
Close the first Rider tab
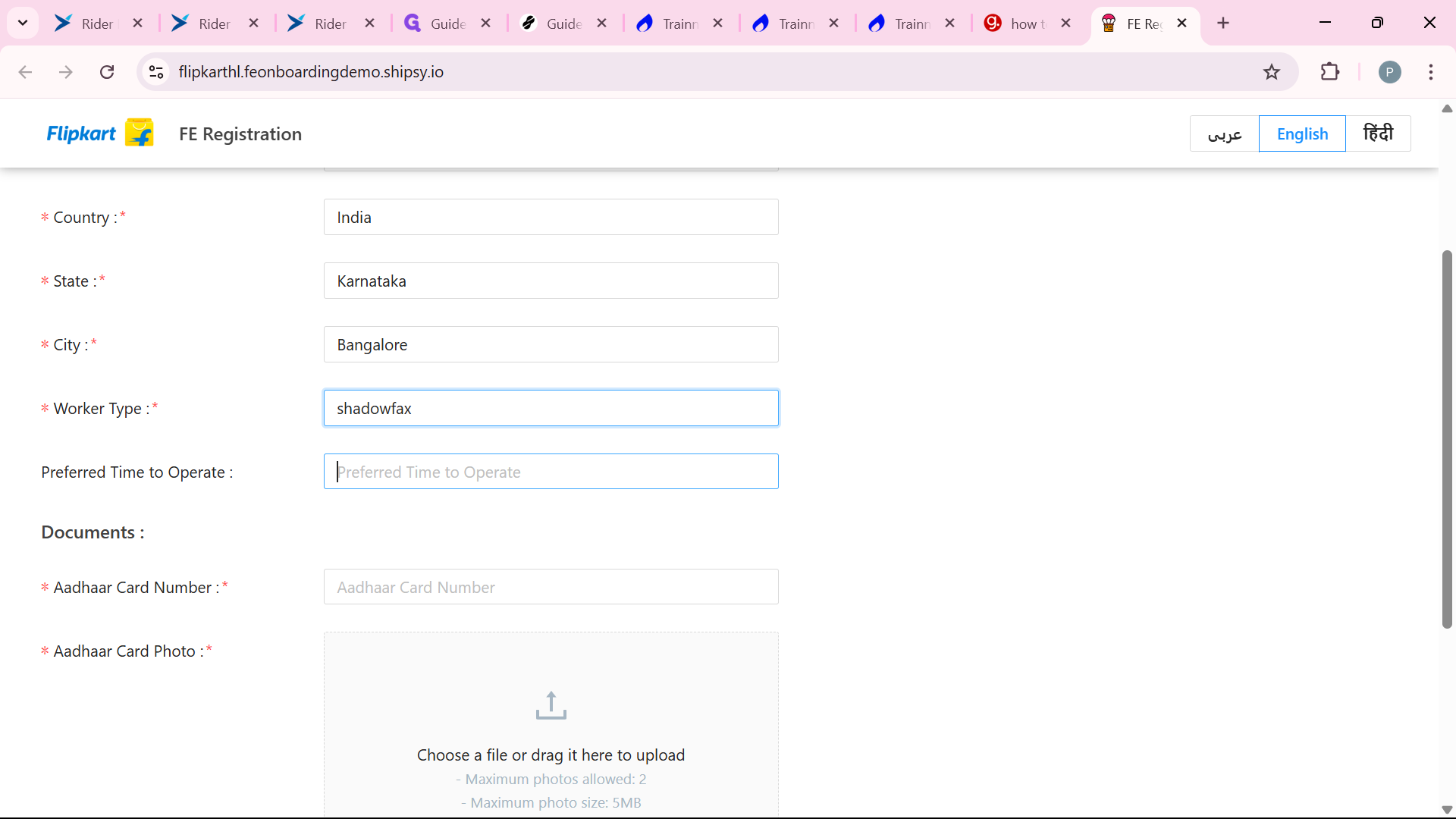[x=137, y=24]
